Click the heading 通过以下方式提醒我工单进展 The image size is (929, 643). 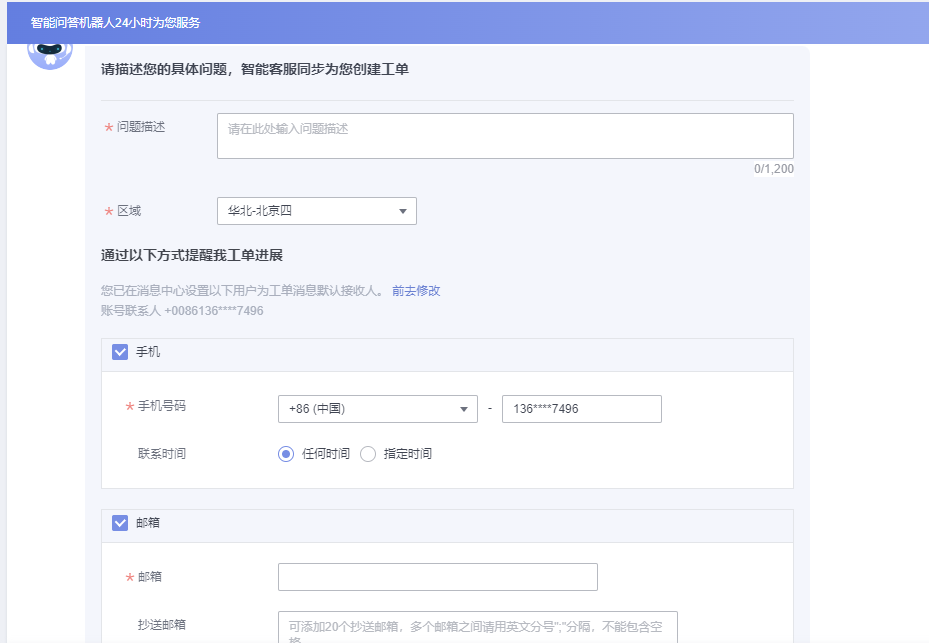[x=192, y=255]
